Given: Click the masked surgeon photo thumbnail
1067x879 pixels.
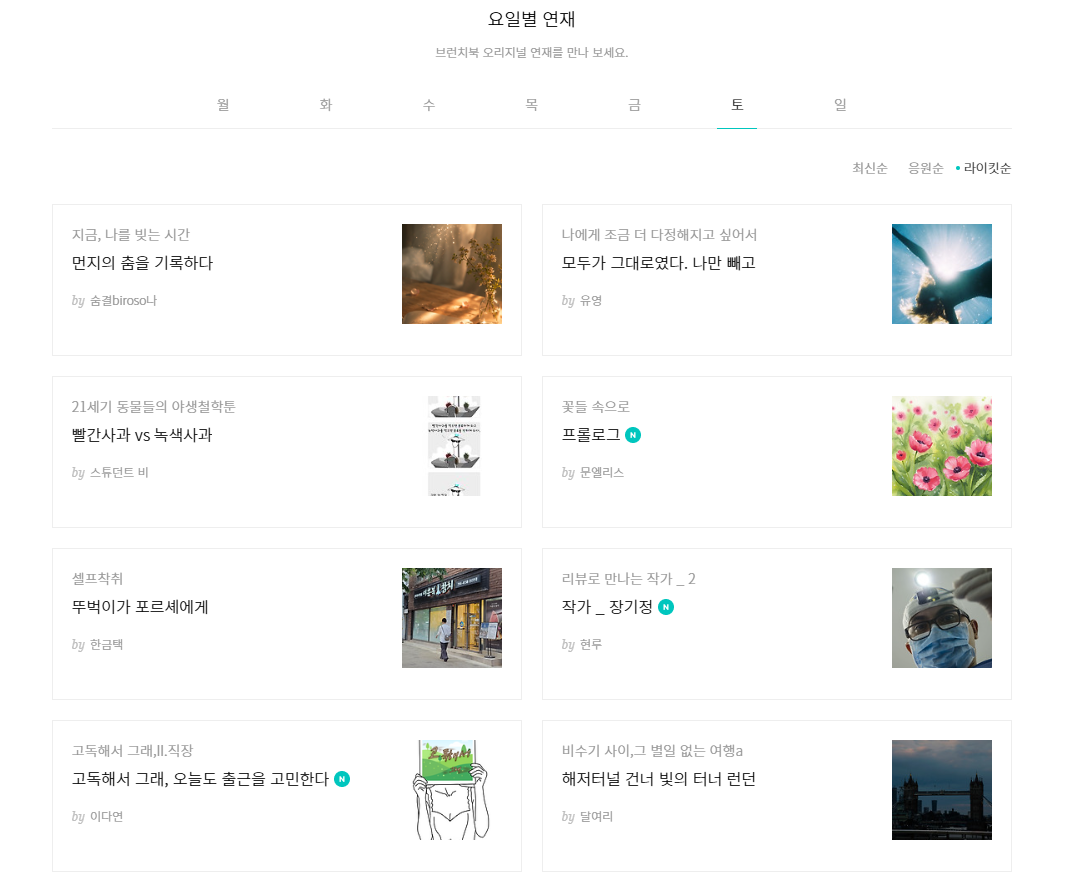Looking at the screenshot, I should [x=942, y=618].
